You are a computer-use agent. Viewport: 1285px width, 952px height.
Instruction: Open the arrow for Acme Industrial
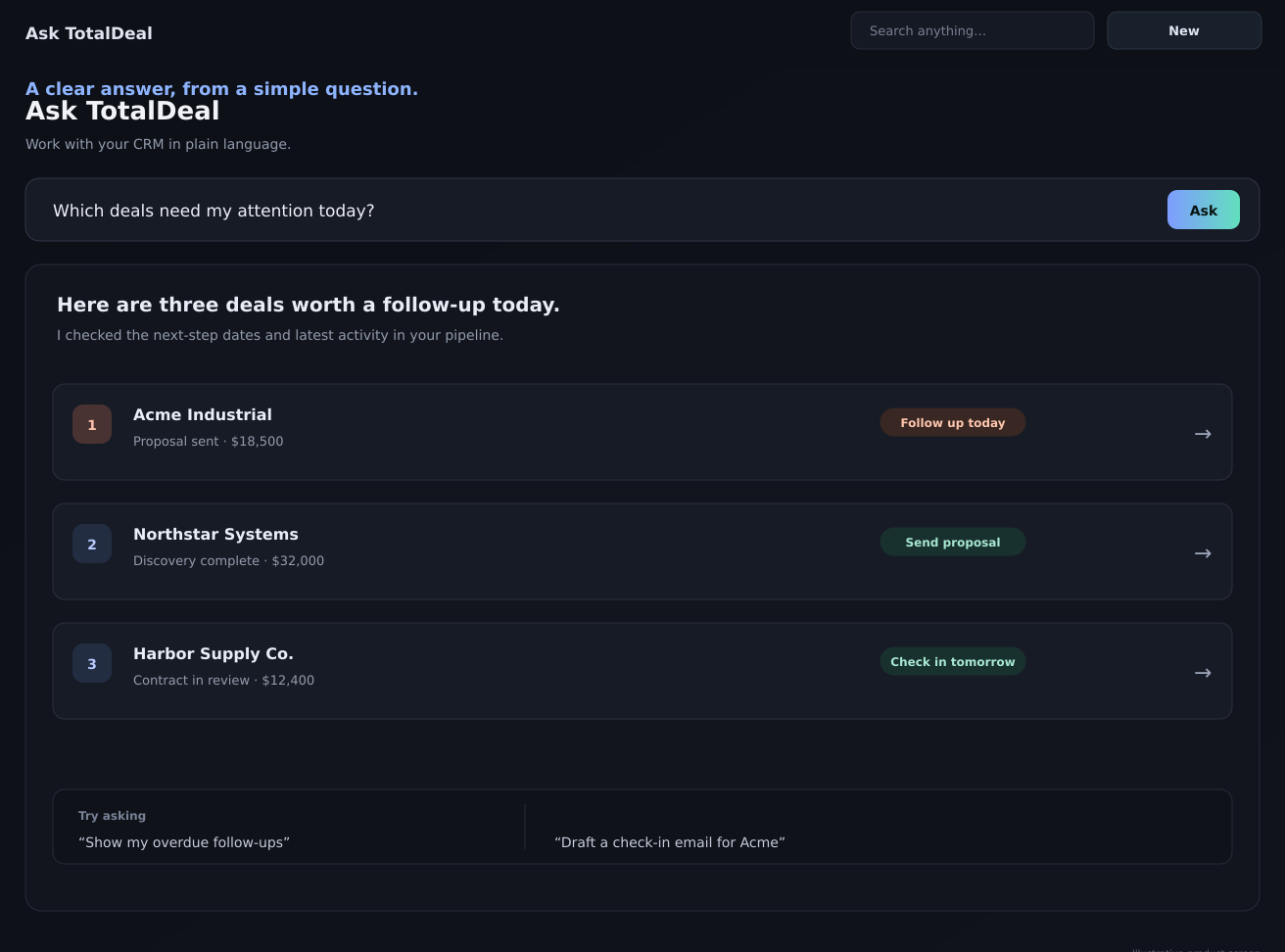(1203, 433)
